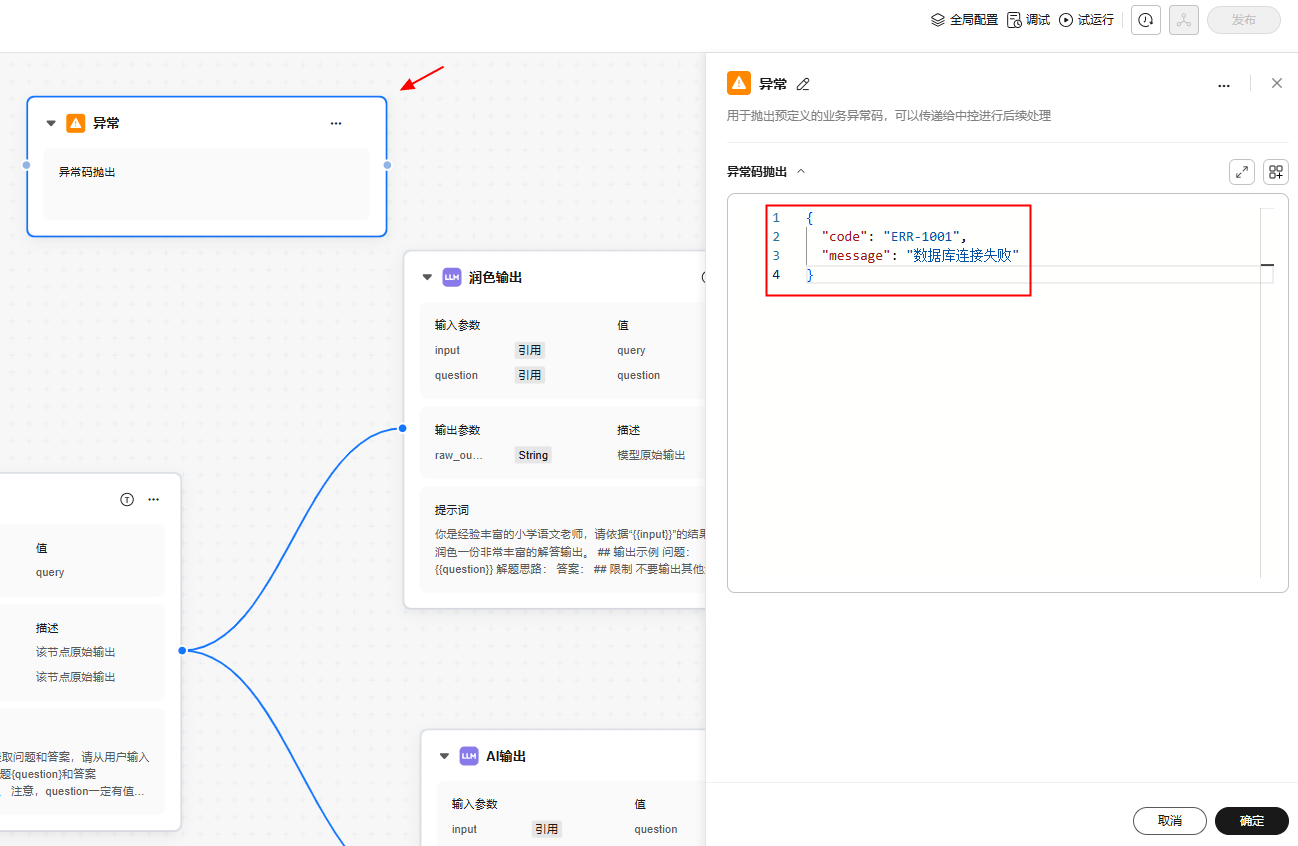Viewport: 1298px width, 846px height.
Task: Open the 异常 node ellipsis menu
Action: 336,123
